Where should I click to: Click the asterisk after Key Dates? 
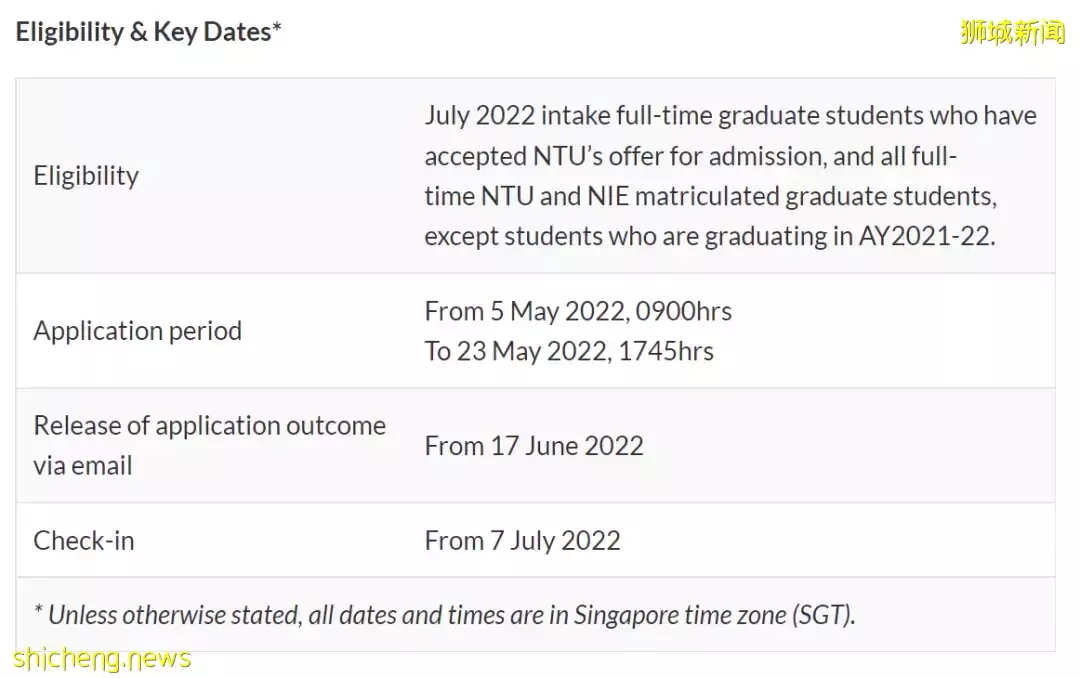click(x=277, y=28)
